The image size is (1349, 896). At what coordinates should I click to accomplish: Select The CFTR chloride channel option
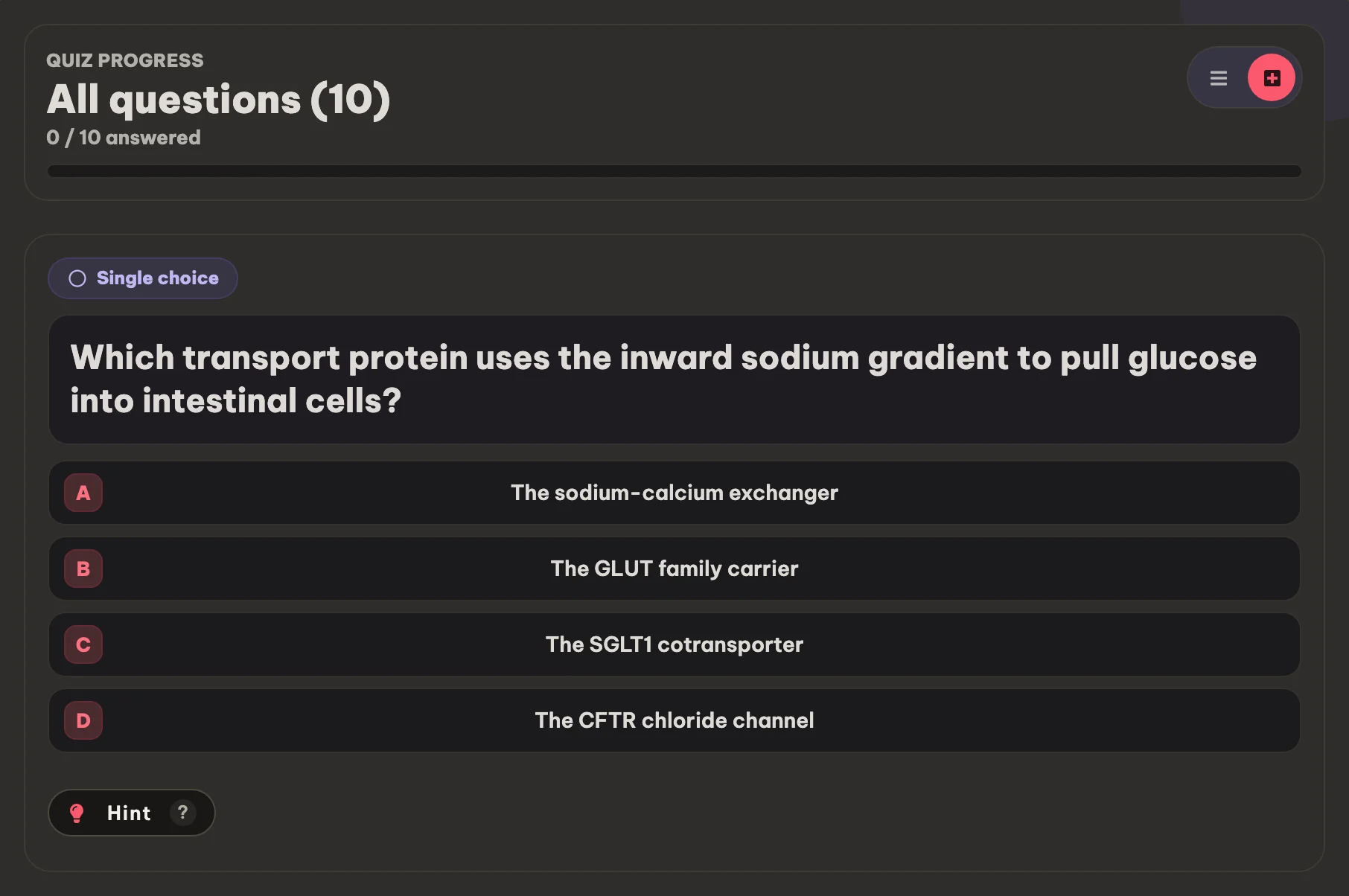point(674,720)
